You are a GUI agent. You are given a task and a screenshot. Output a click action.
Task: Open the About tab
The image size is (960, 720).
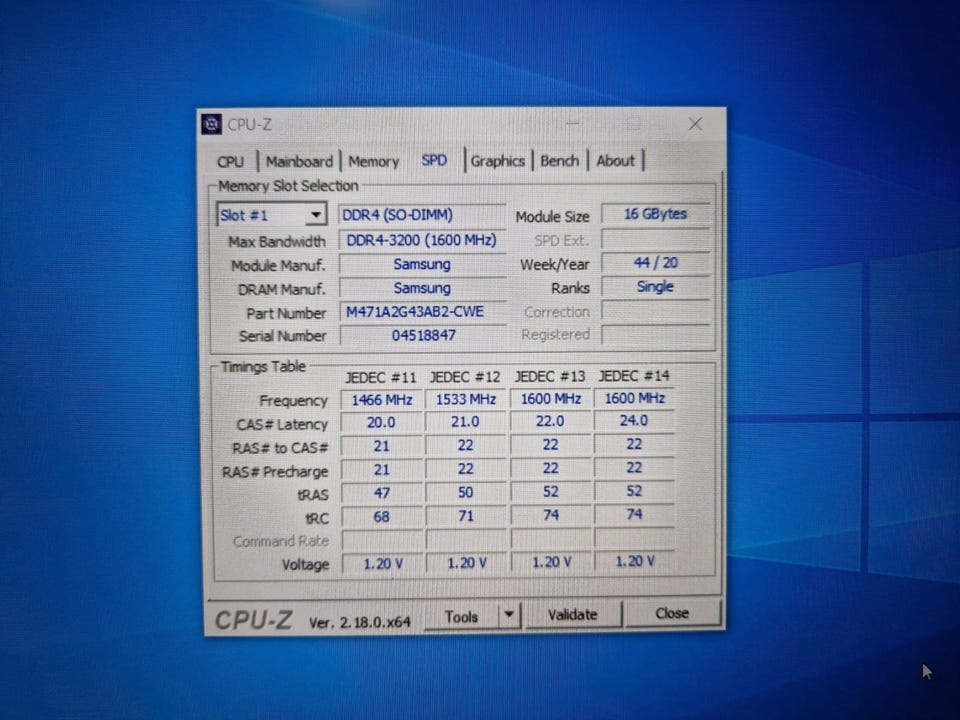[615, 161]
